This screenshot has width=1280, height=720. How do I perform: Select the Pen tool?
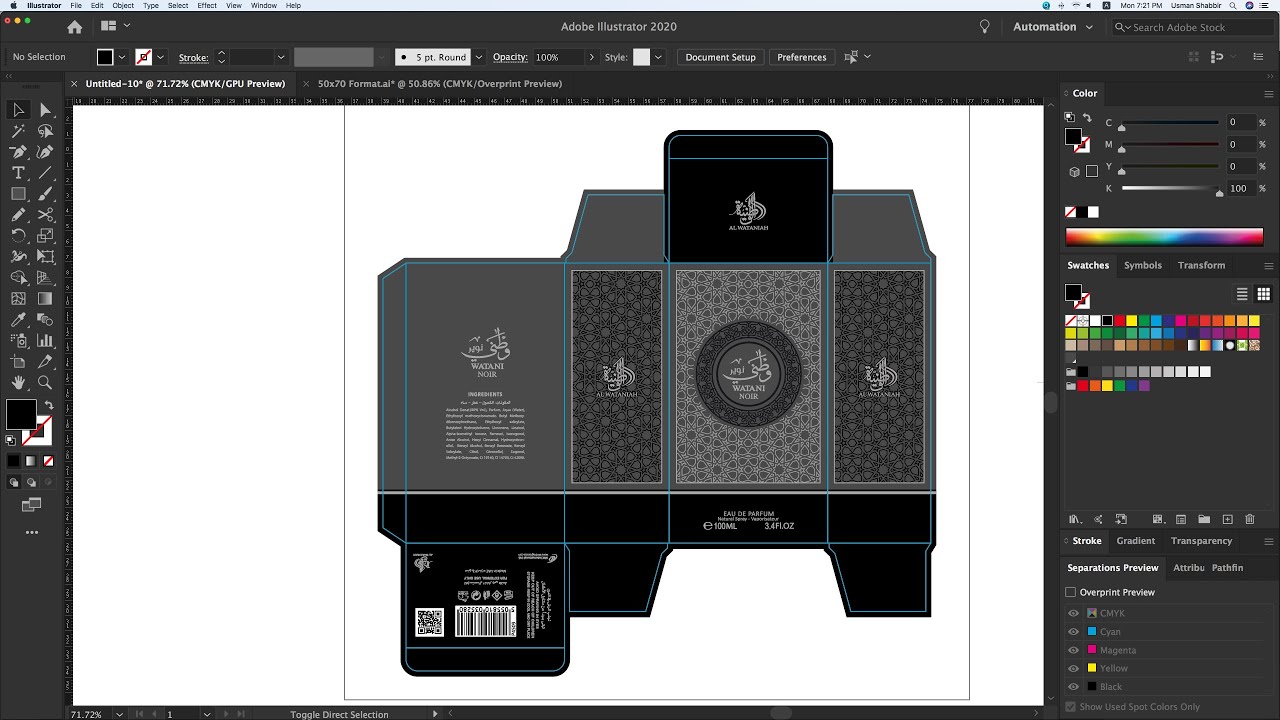pos(18,152)
